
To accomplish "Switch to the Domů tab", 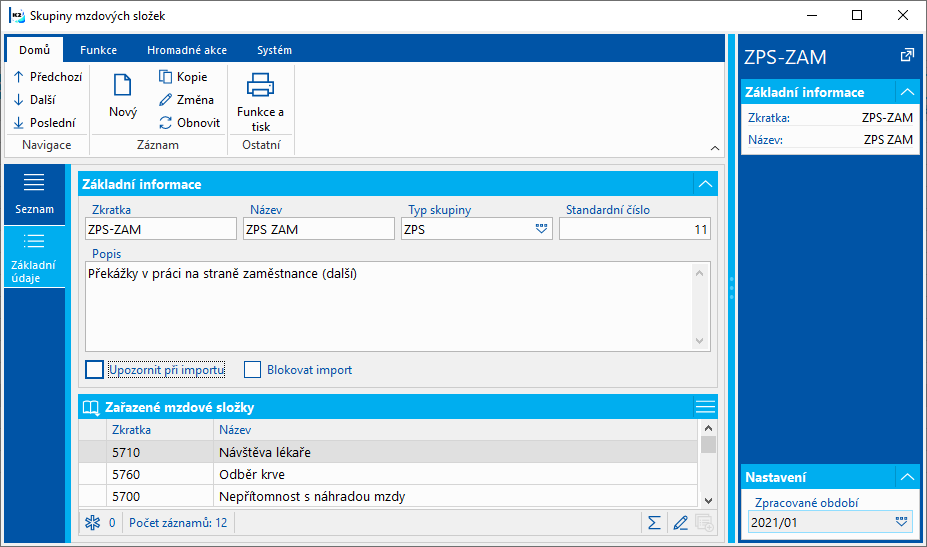I will [x=34, y=50].
